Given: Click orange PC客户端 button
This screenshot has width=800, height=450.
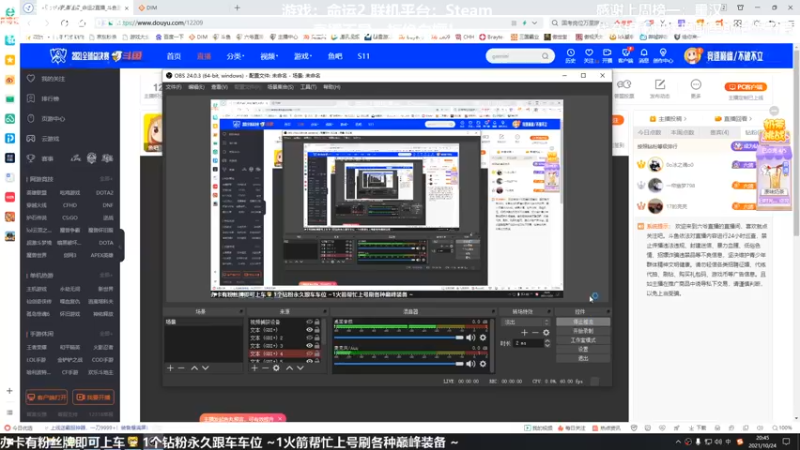Looking at the screenshot, I should [745, 87].
